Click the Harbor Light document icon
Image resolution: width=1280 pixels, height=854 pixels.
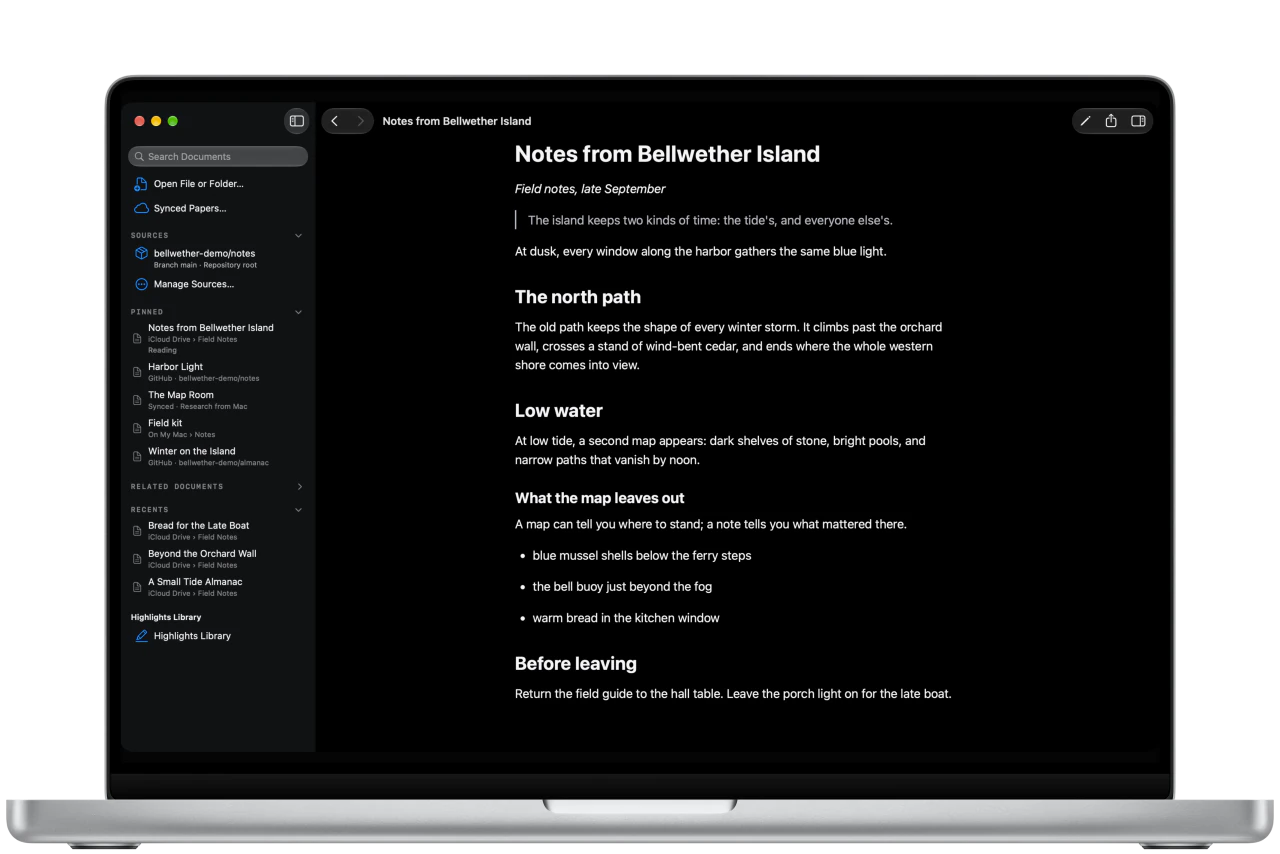point(138,372)
